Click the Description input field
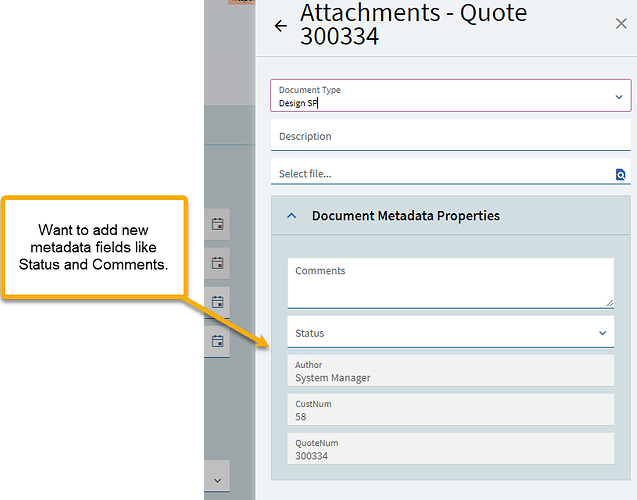 (451, 135)
